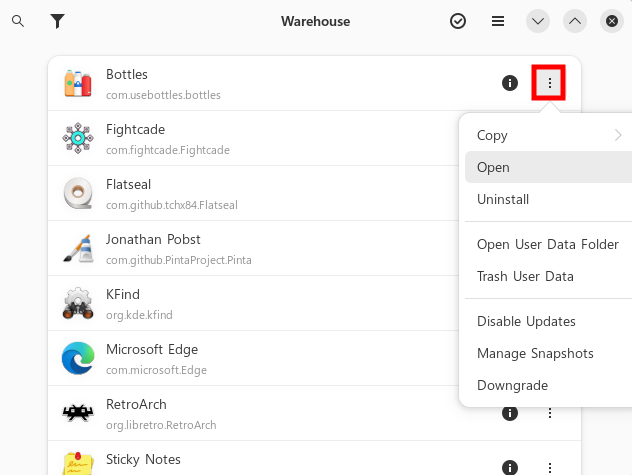The image size is (632, 475).
Task: Click org.libretro.RetroArch app ID text
Action: click(x=161, y=425)
